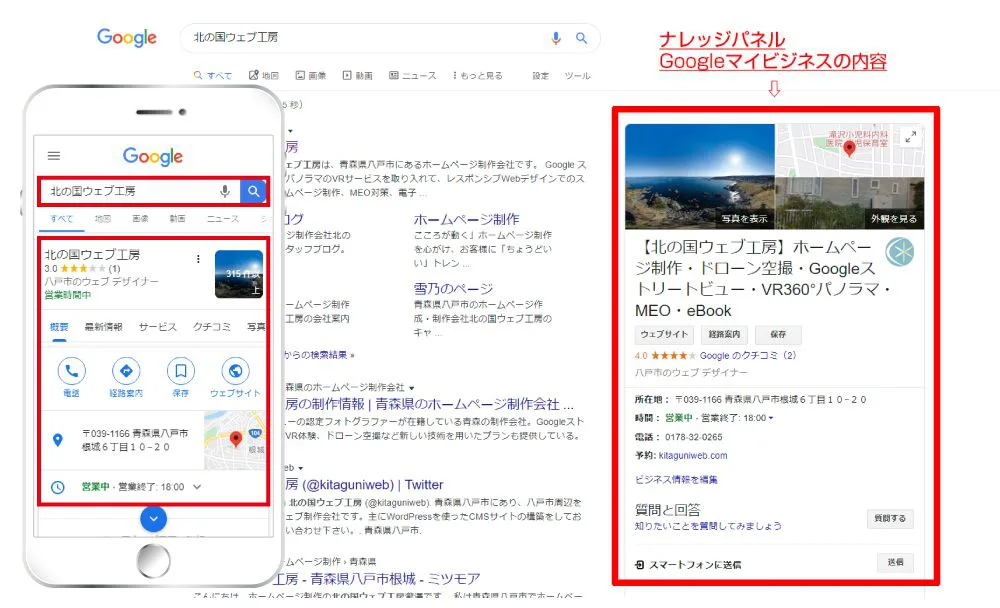
Task: Click the desktop search magnifier icon
Action: (582, 38)
